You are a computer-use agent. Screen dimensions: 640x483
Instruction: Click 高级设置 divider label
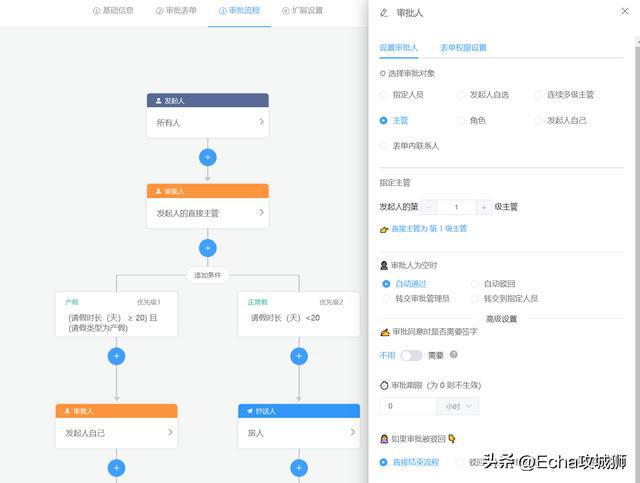pyautogui.click(x=502, y=319)
